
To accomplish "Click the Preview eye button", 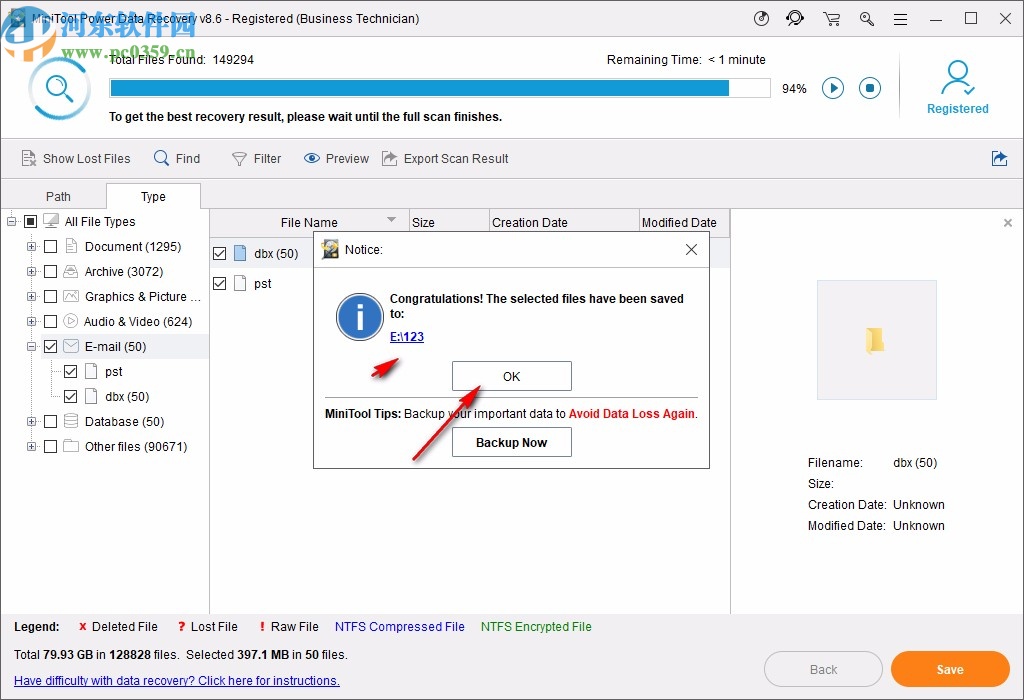I will pos(336,159).
